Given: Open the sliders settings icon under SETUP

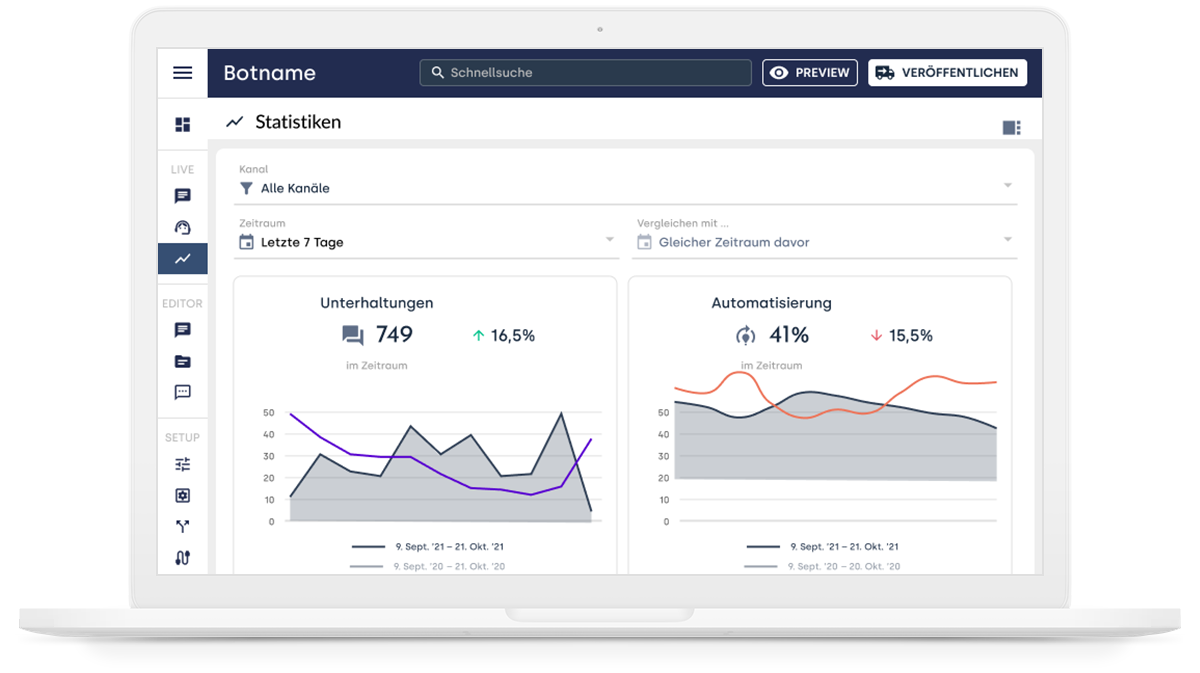Looking at the screenshot, I should pos(182,464).
